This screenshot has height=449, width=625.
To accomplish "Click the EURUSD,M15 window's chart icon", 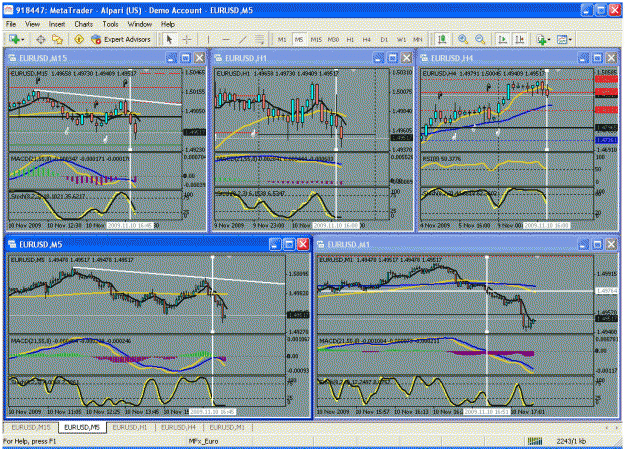I will coord(12,58).
